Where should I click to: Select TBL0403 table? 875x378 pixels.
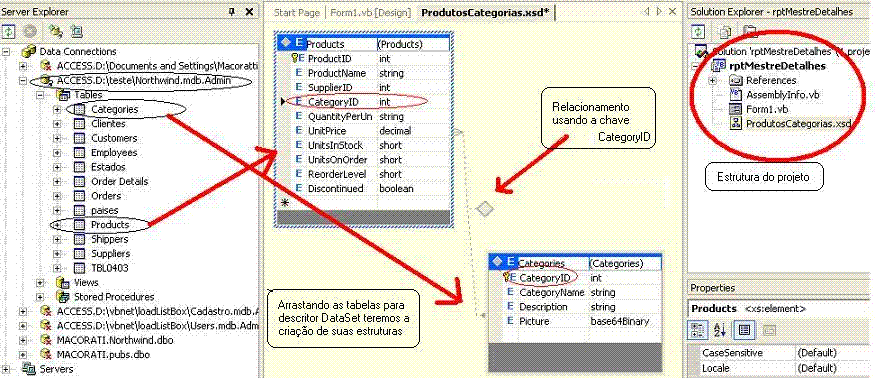tap(109, 268)
